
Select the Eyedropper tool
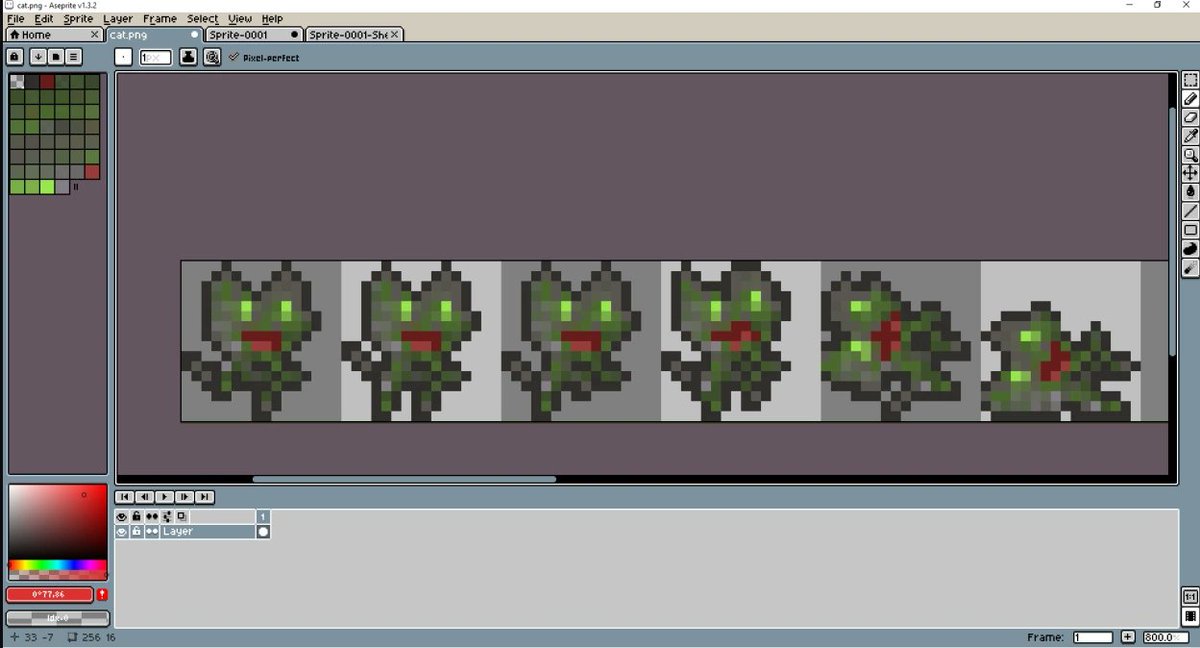click(x=1190, y=136)
